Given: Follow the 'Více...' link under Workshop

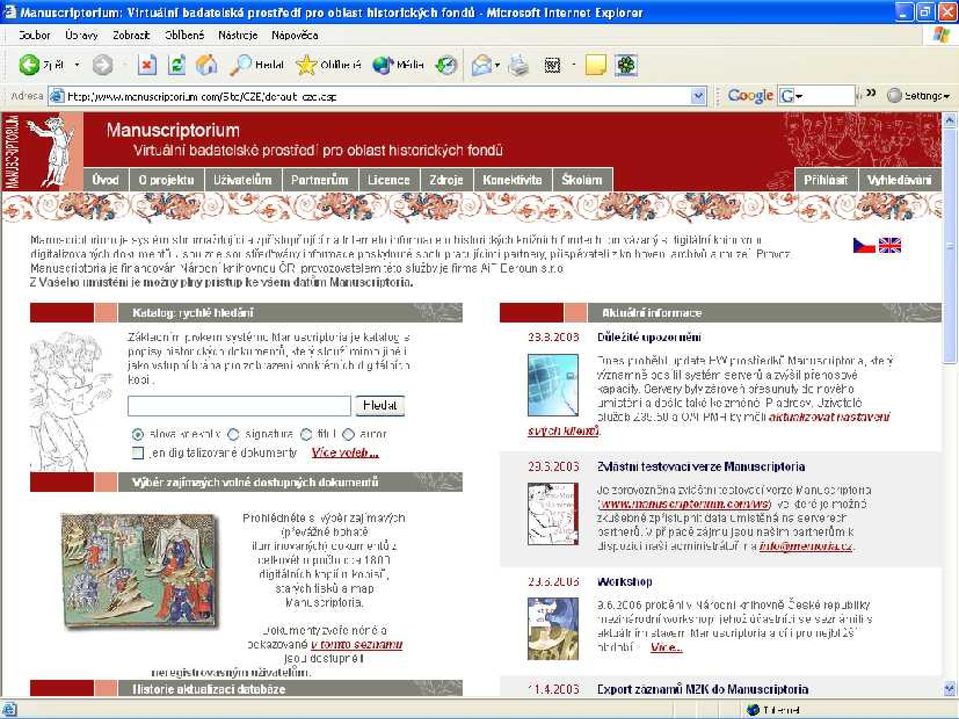Looking at the screenshot, I should pyautogui.click(x=666, y=647).
